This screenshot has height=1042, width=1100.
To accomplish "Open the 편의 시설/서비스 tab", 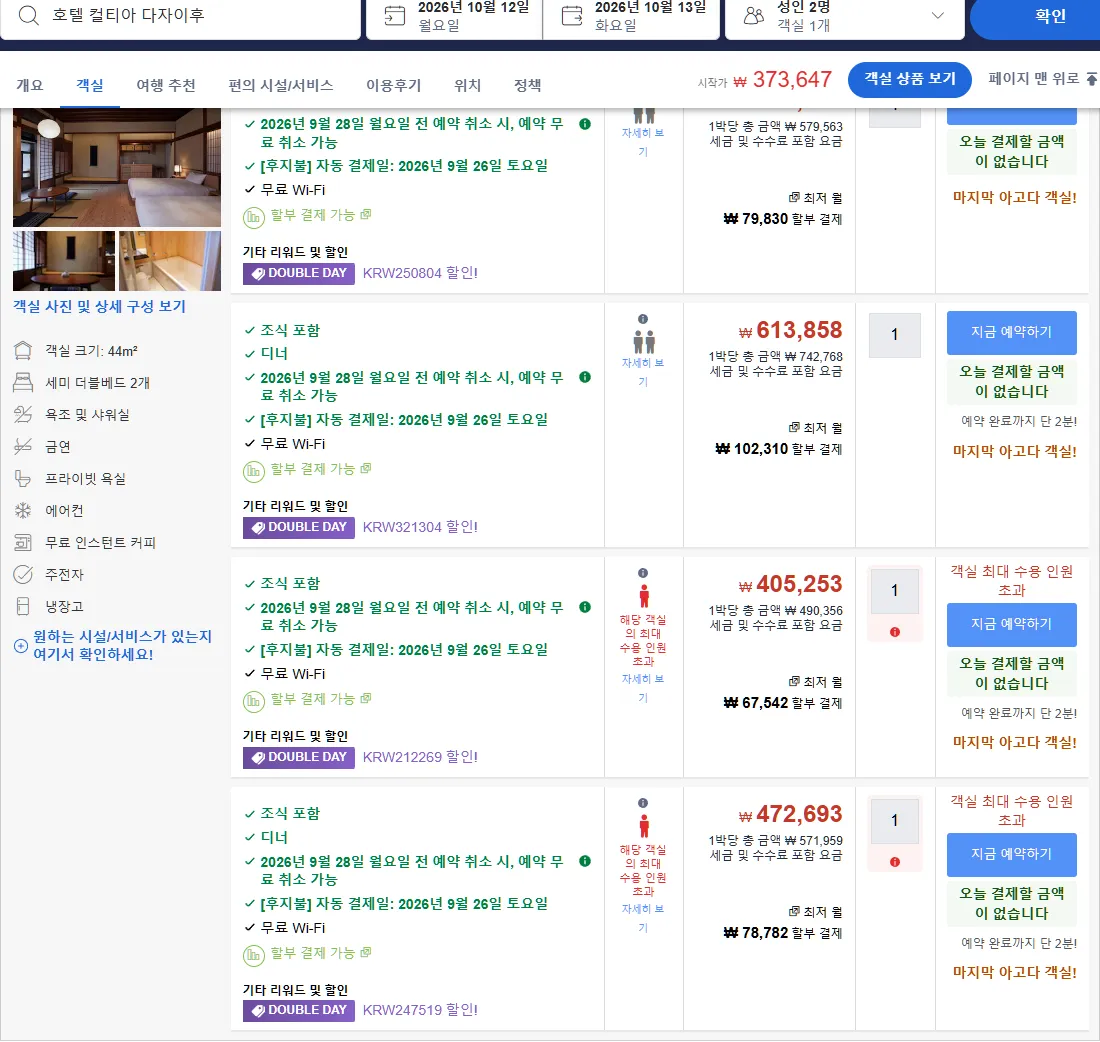I will 281,85.
